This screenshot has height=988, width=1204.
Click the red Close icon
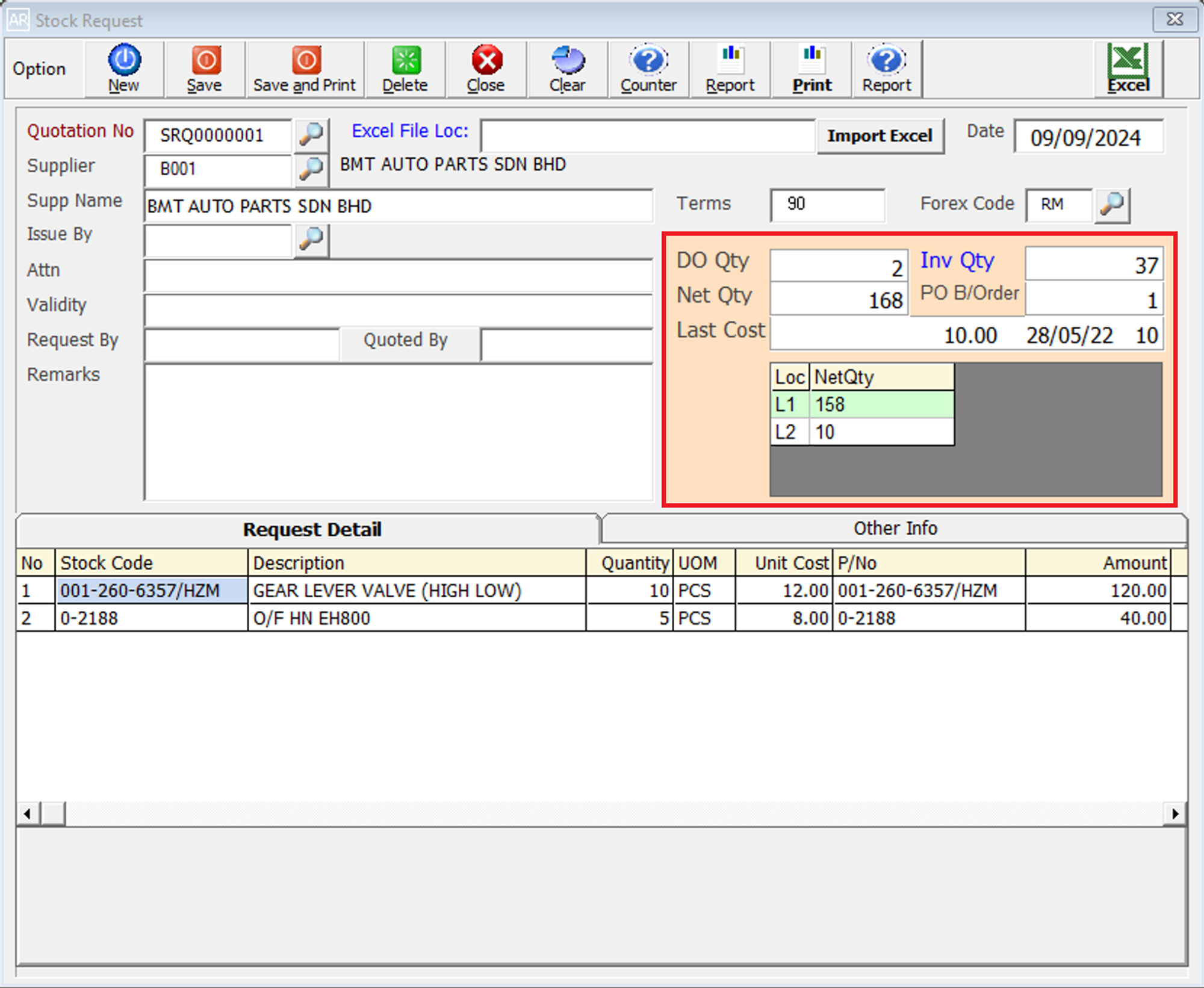pos(486,60)
